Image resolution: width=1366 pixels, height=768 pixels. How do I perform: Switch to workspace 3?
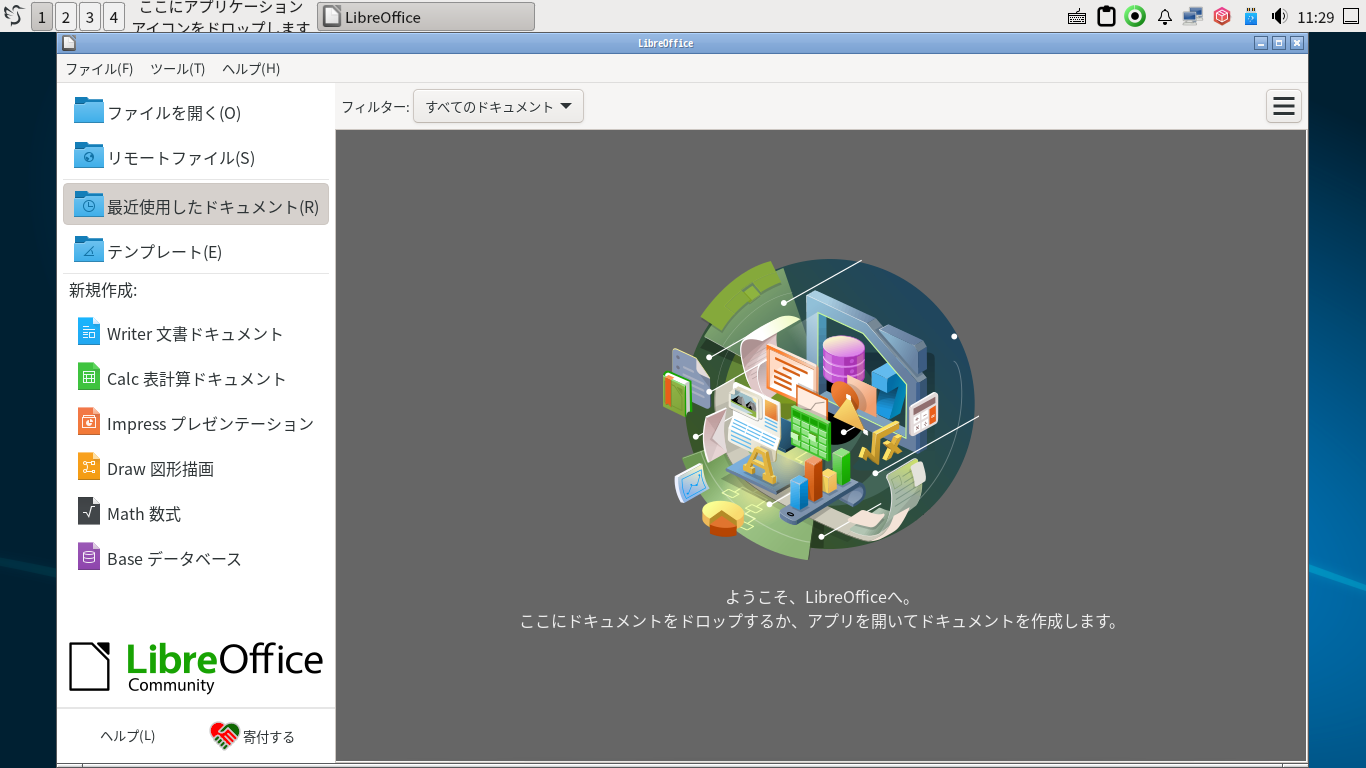click(x=90, y=17)
